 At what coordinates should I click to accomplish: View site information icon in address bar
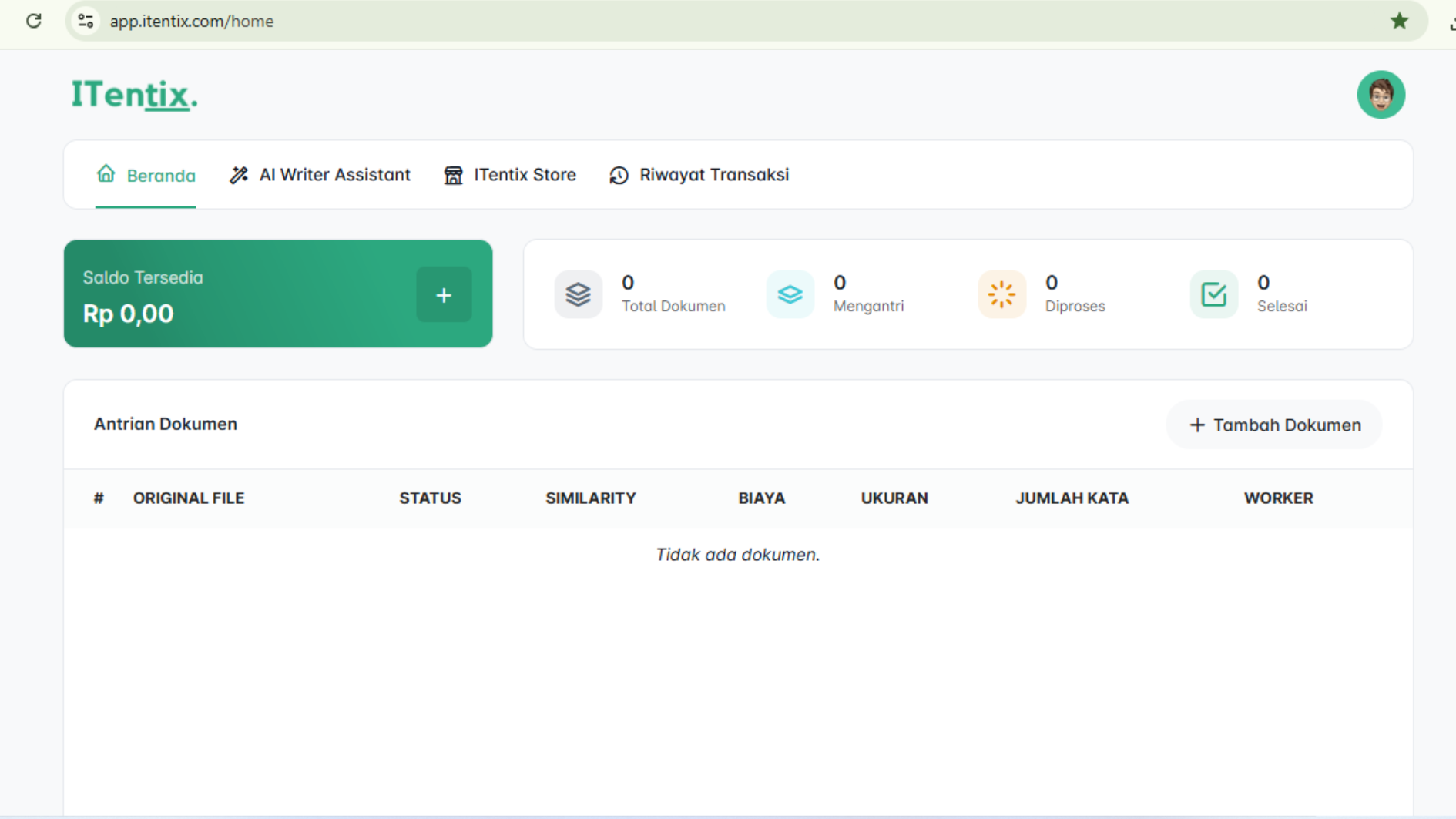[86, 21]
